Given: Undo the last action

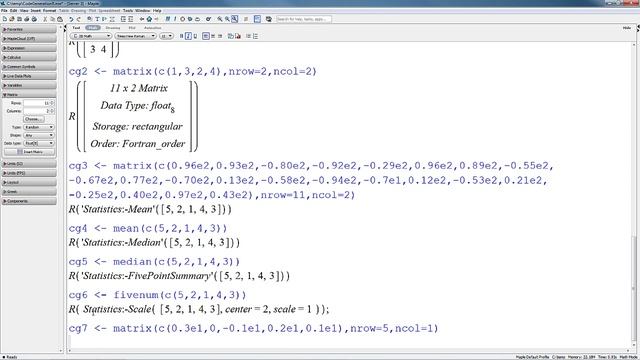Looking at the screenshot, I should tap(71, 19).
